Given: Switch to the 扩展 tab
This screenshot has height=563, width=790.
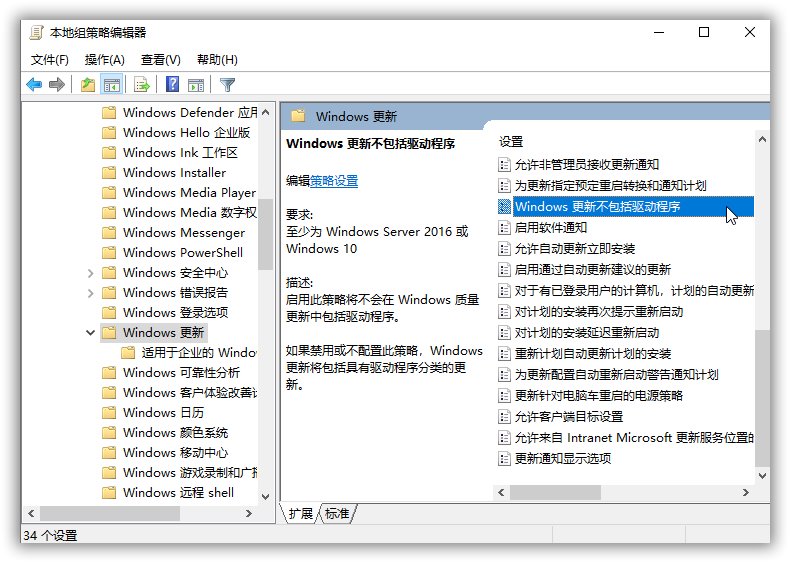Looking at the screenshot, I should [x=300, y=514].
